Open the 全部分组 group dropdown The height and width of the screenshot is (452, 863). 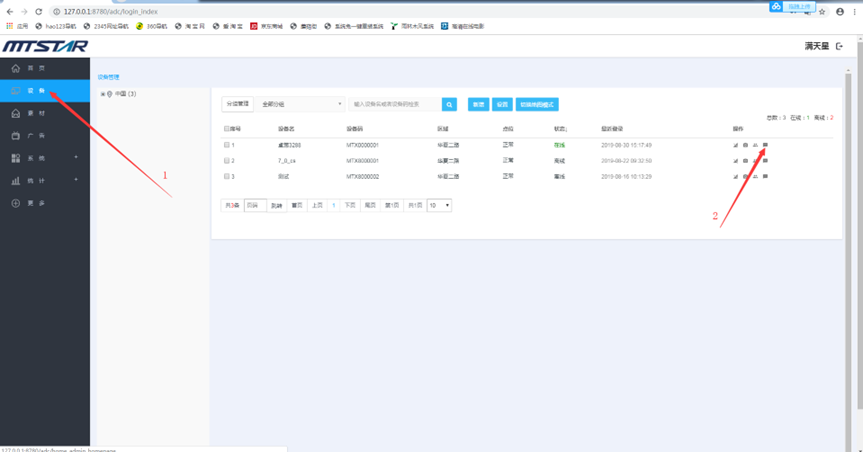[301, 104]
